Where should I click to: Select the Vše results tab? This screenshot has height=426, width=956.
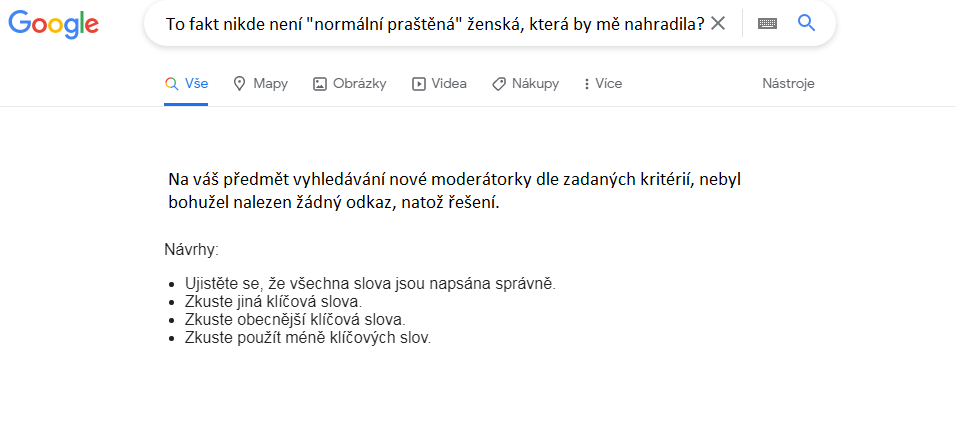[187, 84]
